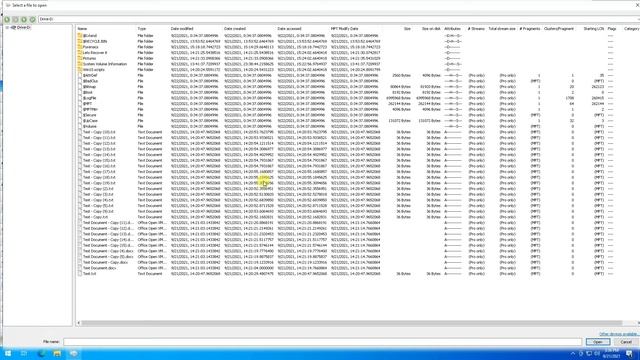Sort by the Attributes column header
Image resolution: width=640 pixels, height=360 pixels.
click(452, 29)
